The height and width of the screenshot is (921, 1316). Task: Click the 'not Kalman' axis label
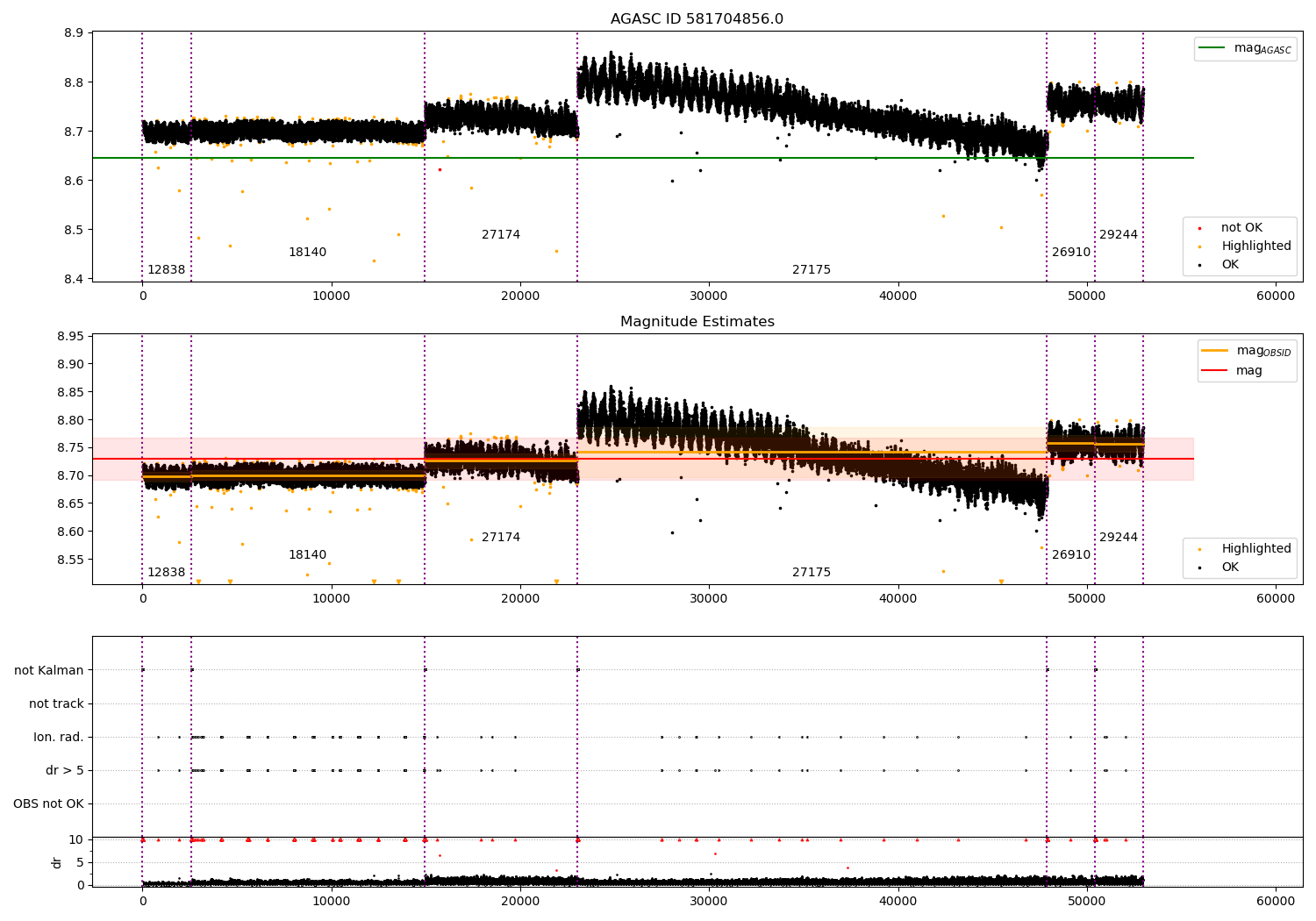click(x=49, y=671)
